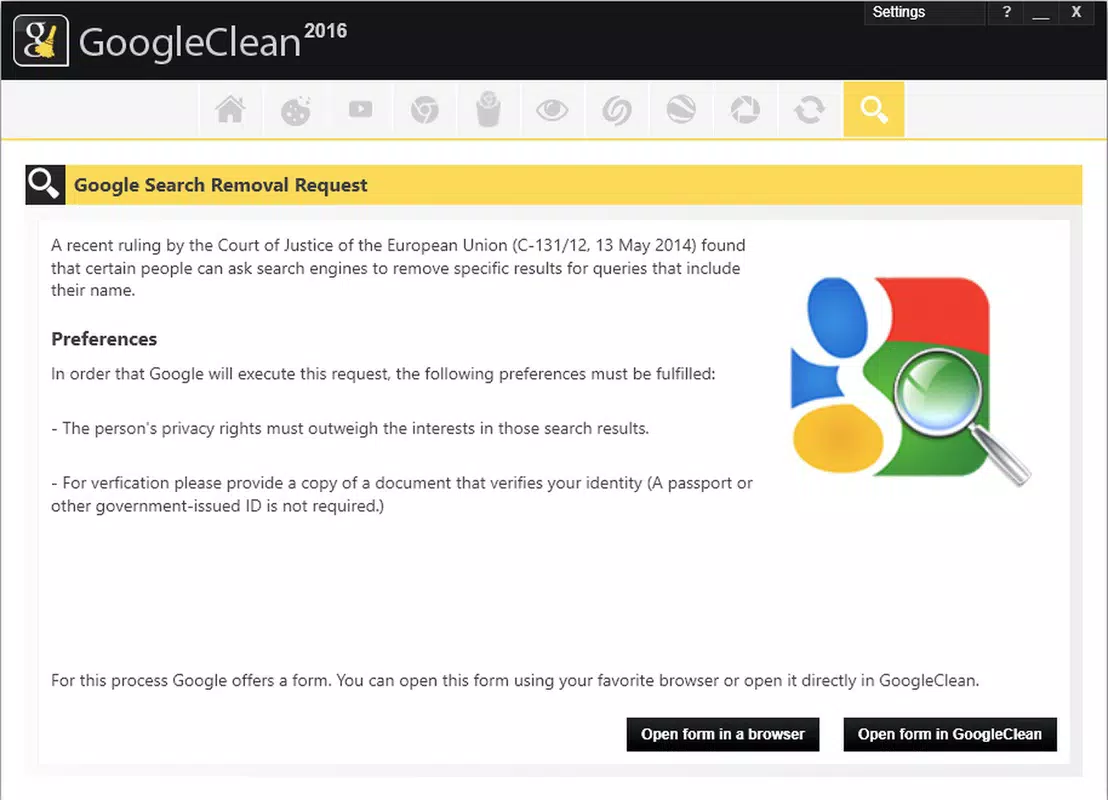Select the cookie cleaner icon
Image resolution: width=1108 pixels, height=800 pixels.
tap(295, 110)
